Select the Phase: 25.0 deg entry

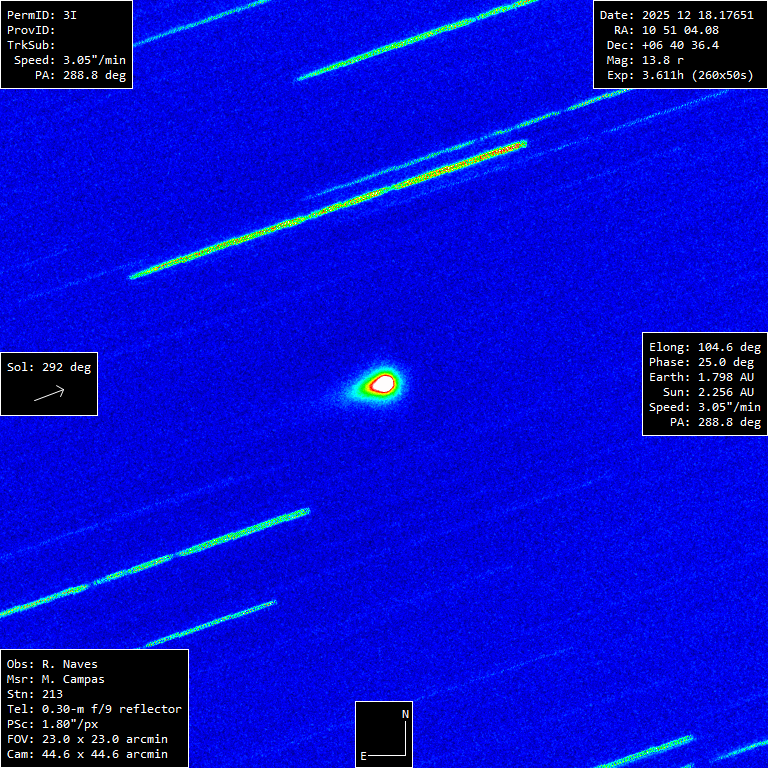click(705, 362)
